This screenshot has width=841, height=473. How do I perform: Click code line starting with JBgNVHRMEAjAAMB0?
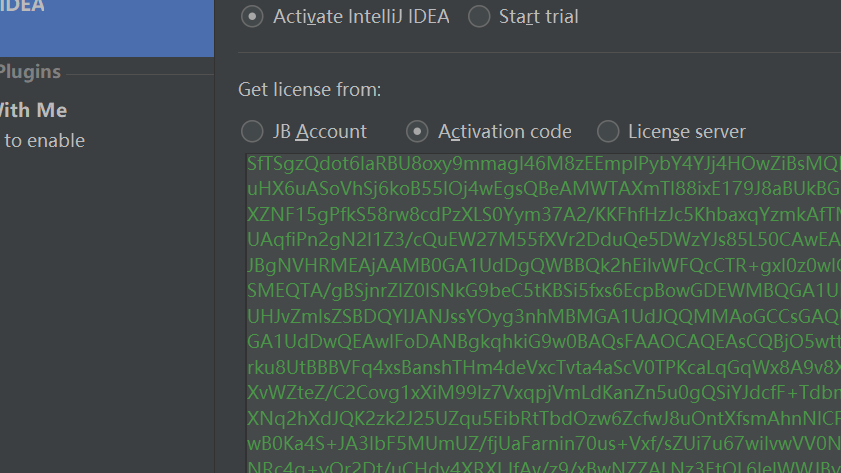click(544, 265)
